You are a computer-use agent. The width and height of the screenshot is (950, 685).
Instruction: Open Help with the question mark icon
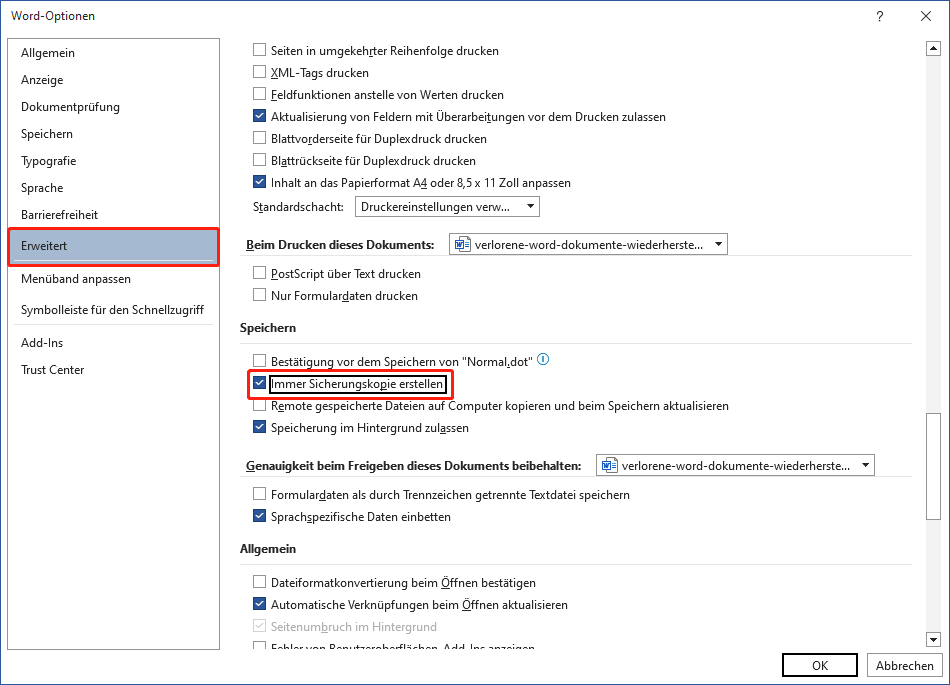(x=879, y=16)
